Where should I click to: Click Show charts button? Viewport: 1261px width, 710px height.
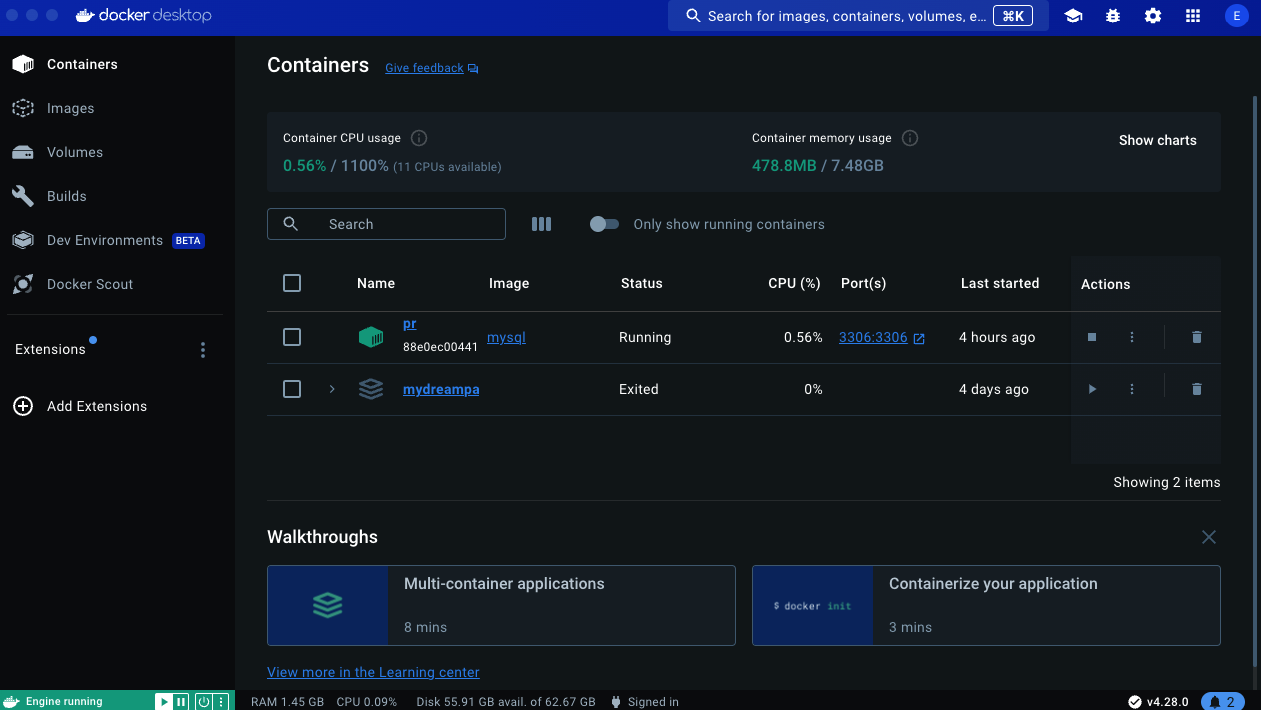click(x=1157, y=140)
